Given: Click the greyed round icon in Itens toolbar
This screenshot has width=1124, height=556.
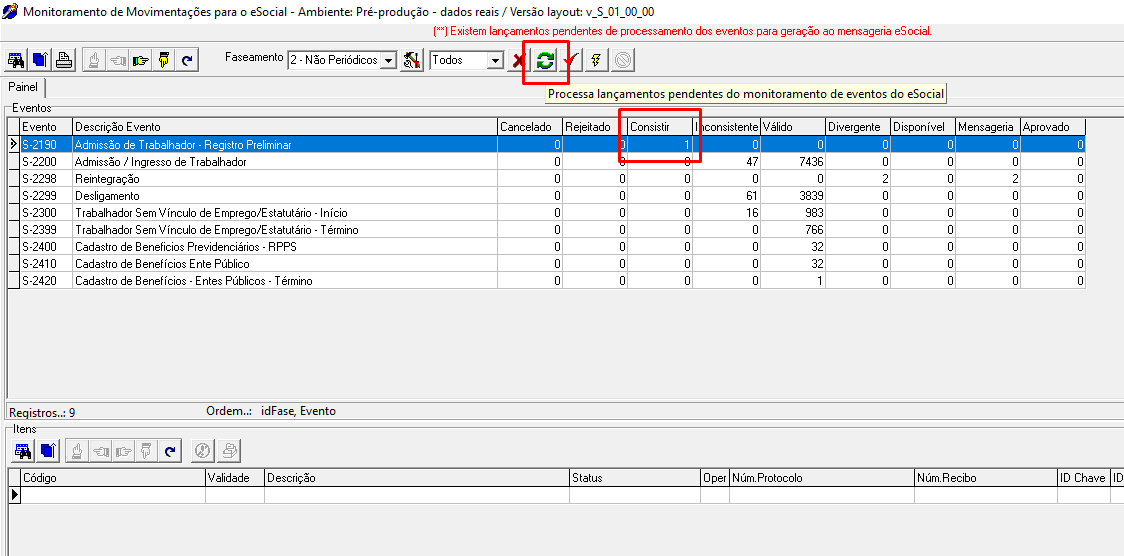Looking at the screenshot, I should (203, 451).
